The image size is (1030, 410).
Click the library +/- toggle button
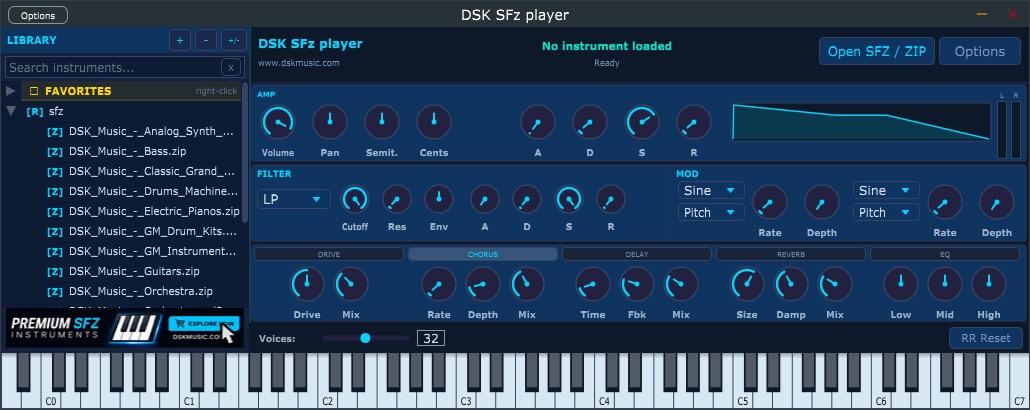233,40
